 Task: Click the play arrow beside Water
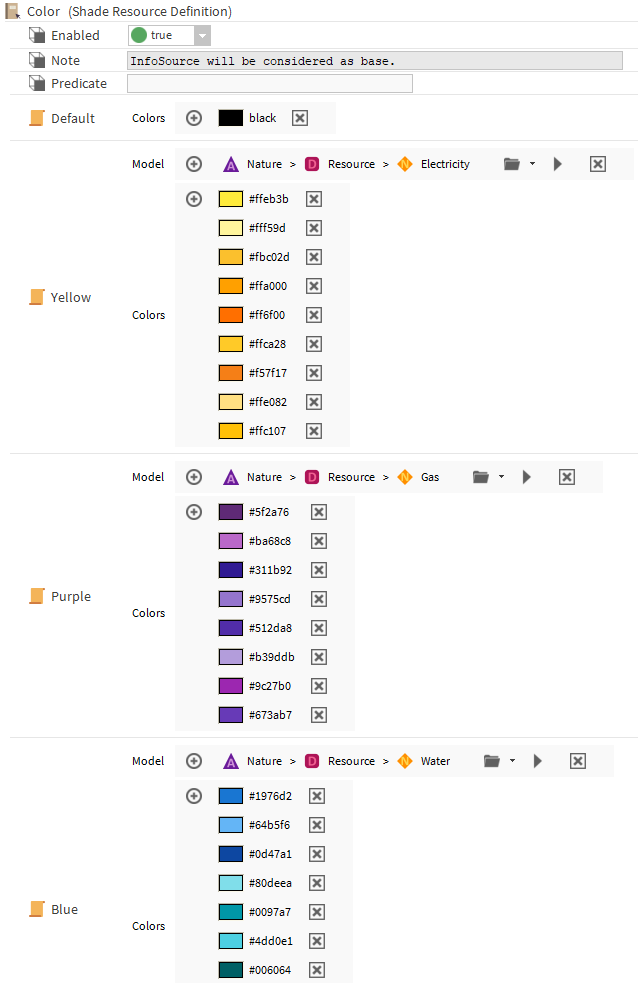538,761
